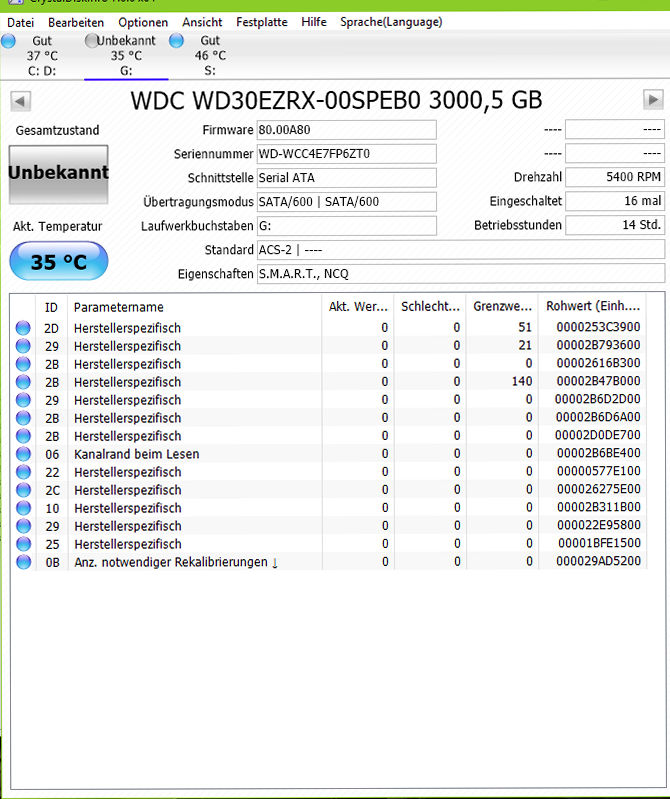This screenshot has width=670, height=799.
Task: Click the gray status icon for drive G:
Action: click(92, 41)
